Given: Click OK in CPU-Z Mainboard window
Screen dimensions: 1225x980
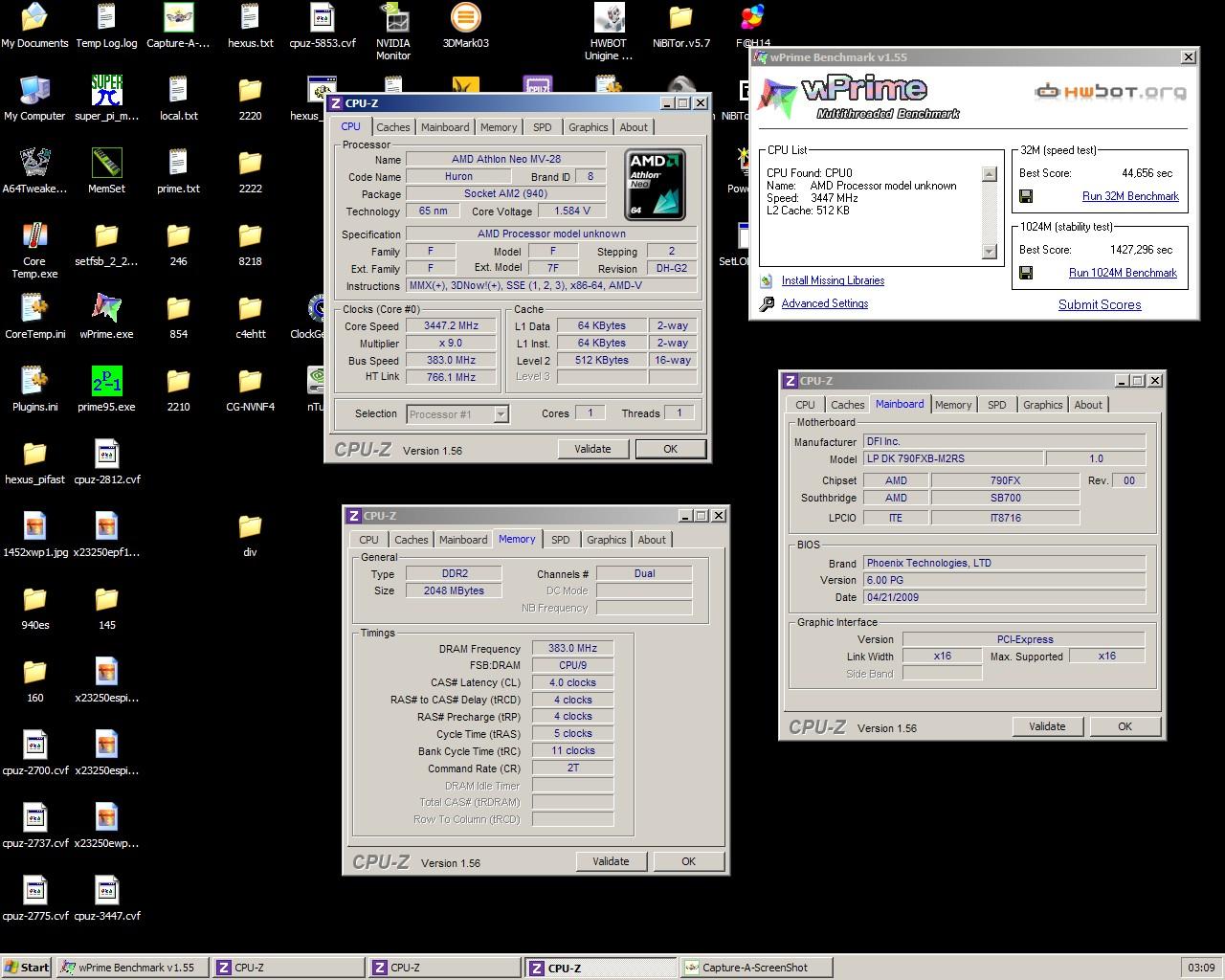Looking at the screenshot, I should [1125, 726].
